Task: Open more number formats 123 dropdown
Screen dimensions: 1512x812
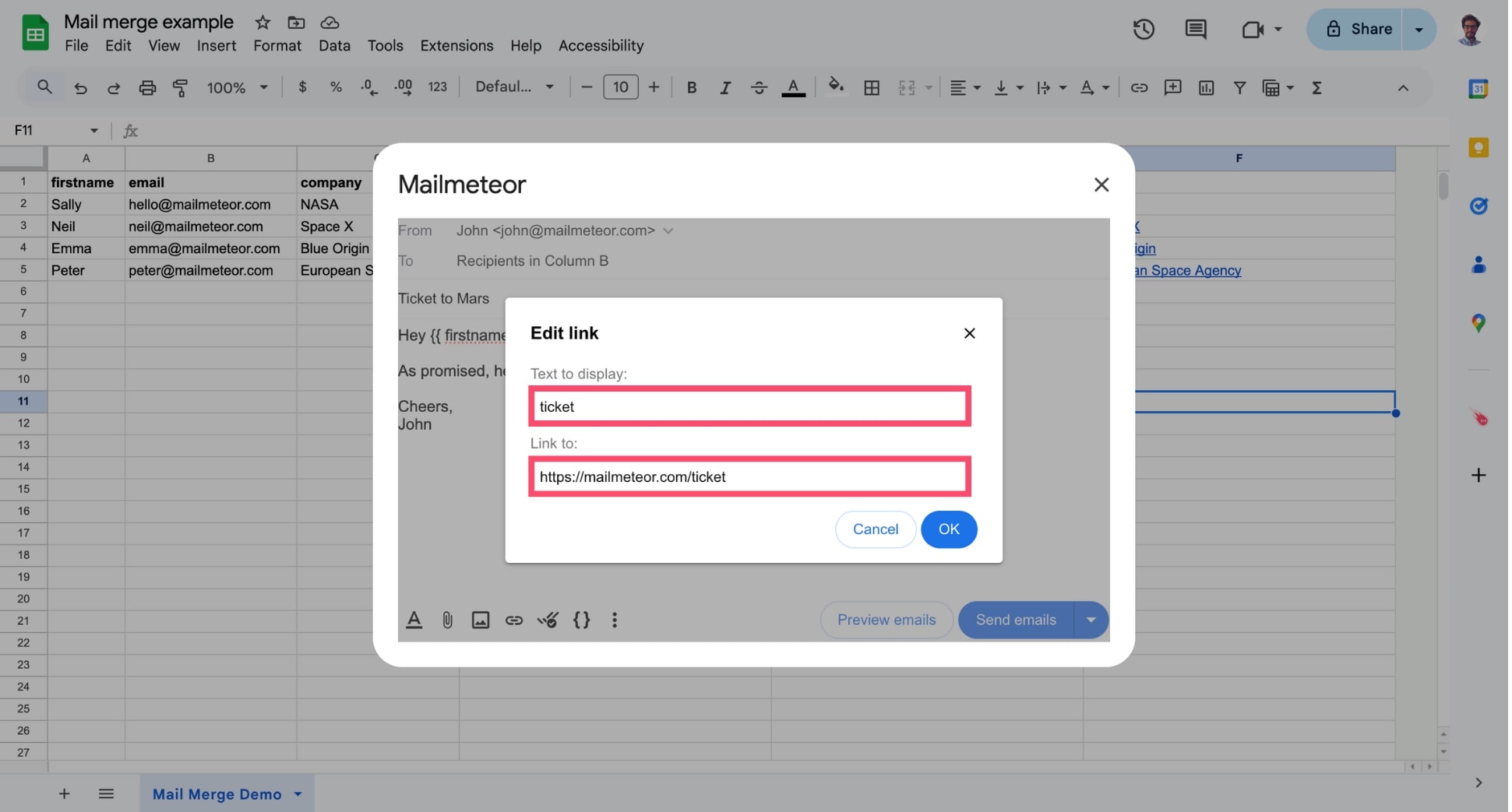Action: 437,87
